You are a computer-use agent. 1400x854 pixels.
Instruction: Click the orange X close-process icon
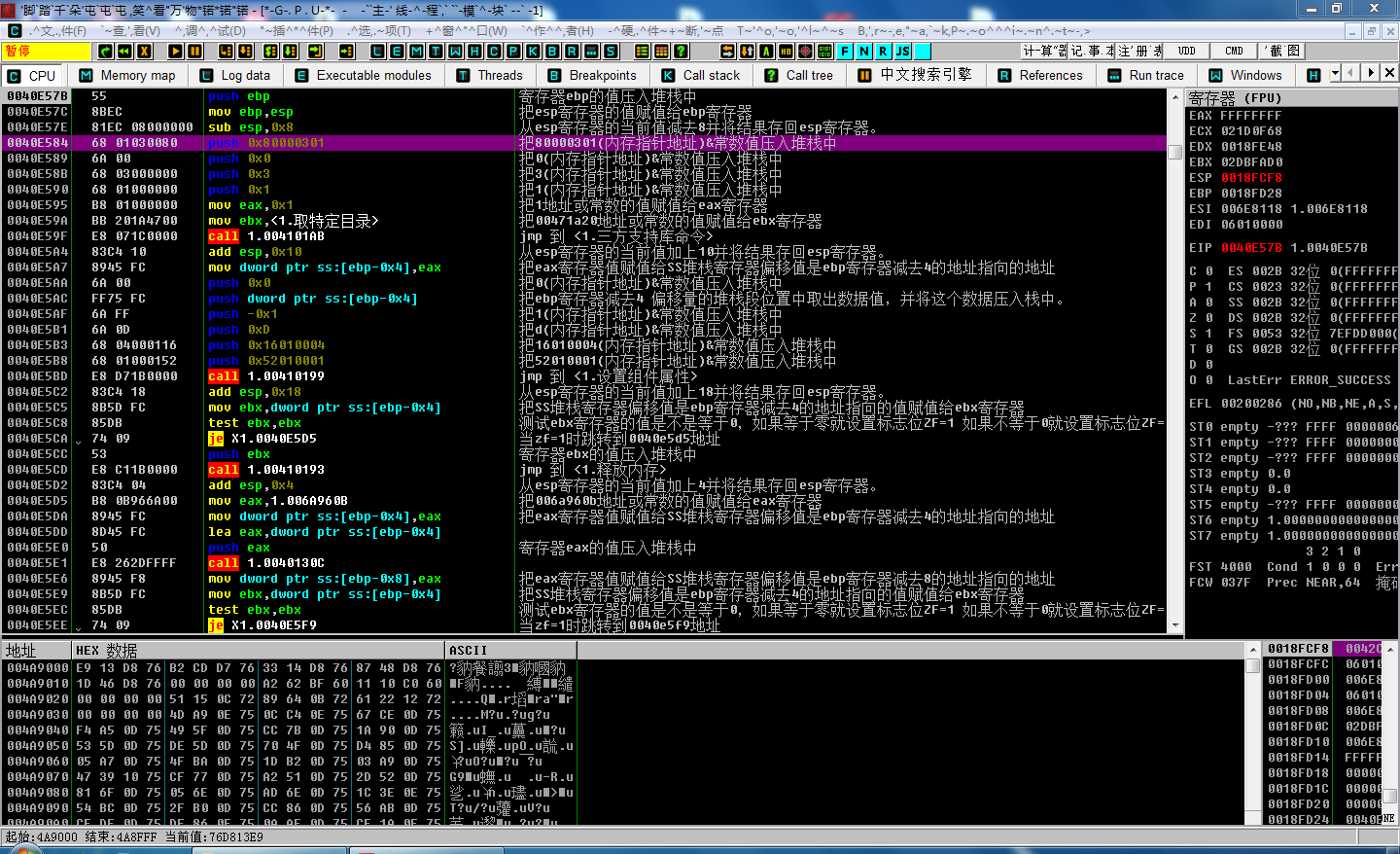pyautogui.click(x=144, y=51)
